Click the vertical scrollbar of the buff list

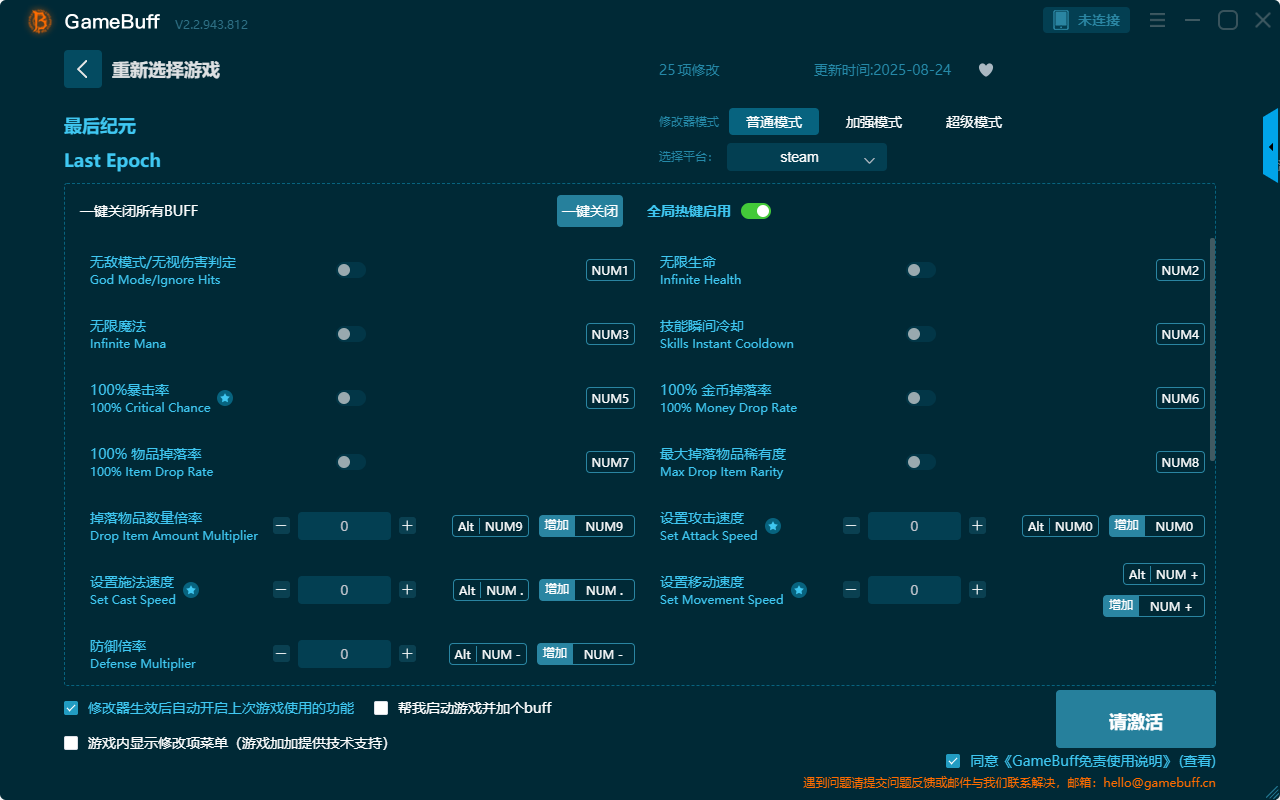pos(1213,350)
